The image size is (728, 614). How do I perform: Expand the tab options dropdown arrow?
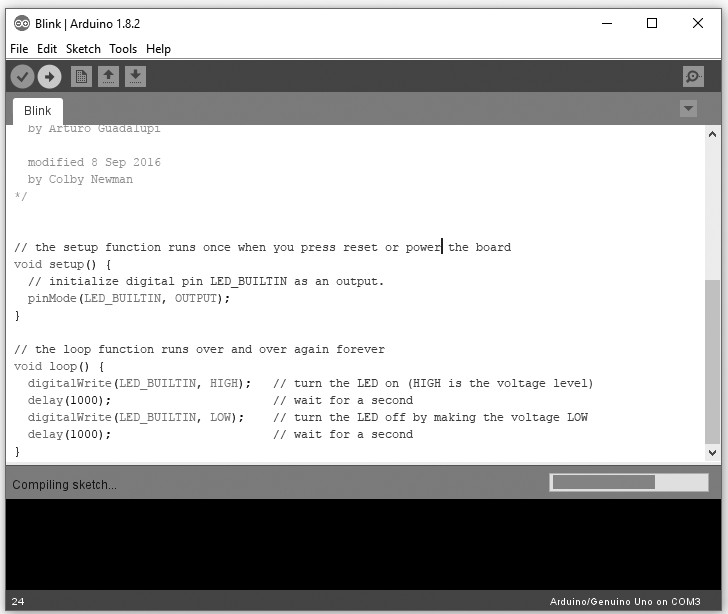[x=688, y=109]
